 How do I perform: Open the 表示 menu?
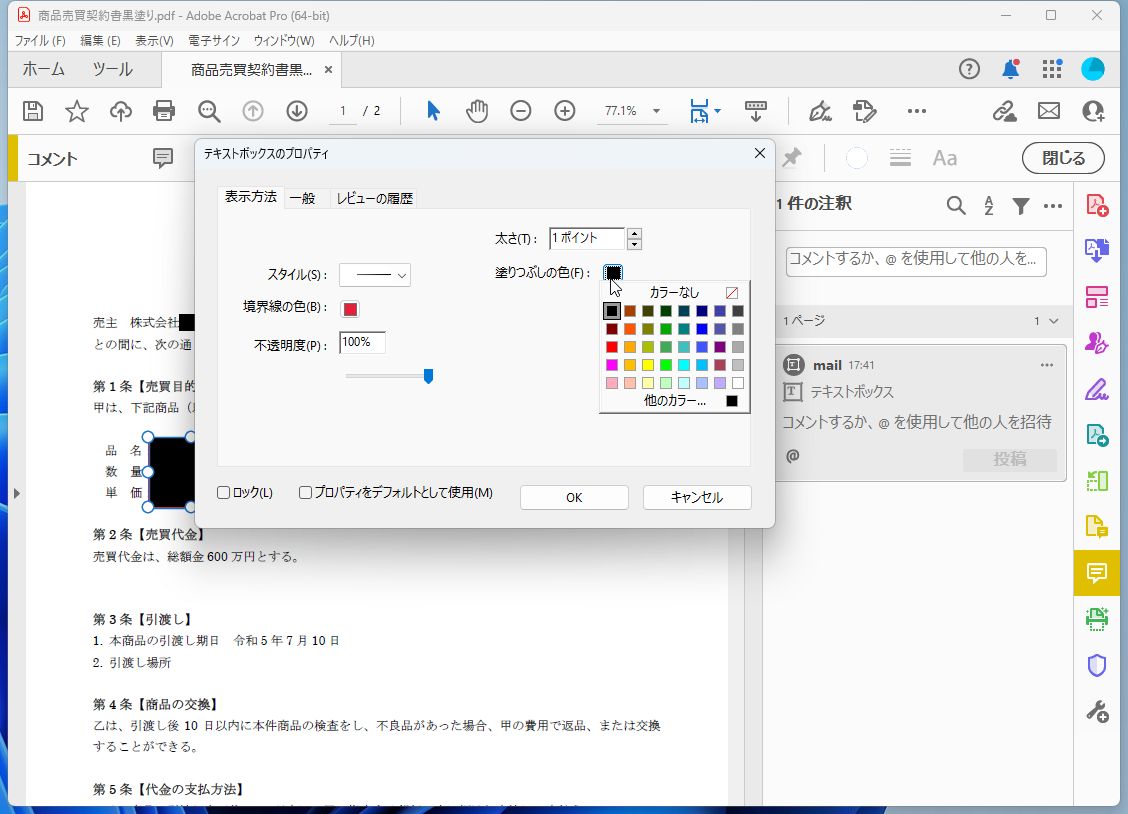(x=155, y=40)
